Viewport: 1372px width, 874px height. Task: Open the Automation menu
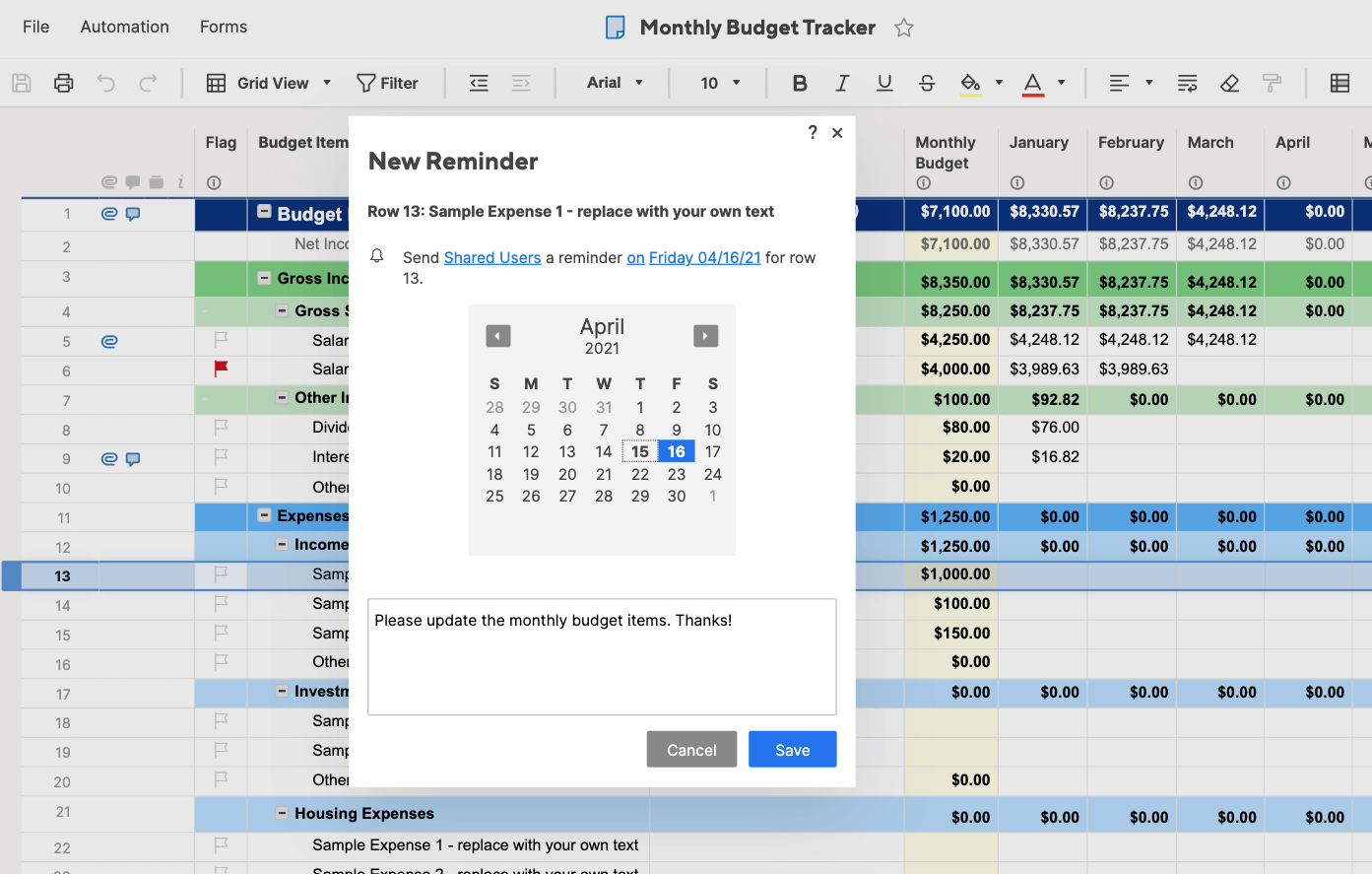[x=124, y=27]
